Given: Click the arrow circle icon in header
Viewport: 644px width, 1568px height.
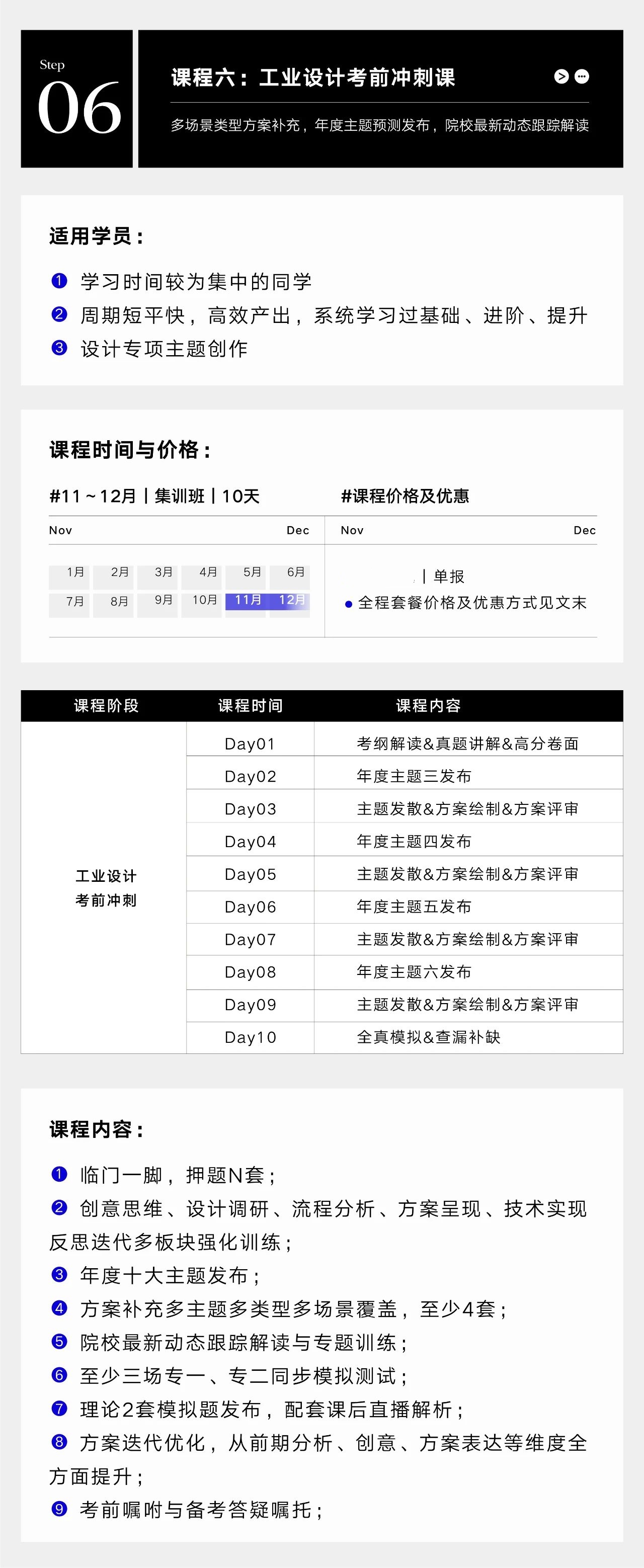Looking at the screenshot, I should coord(561,76).
